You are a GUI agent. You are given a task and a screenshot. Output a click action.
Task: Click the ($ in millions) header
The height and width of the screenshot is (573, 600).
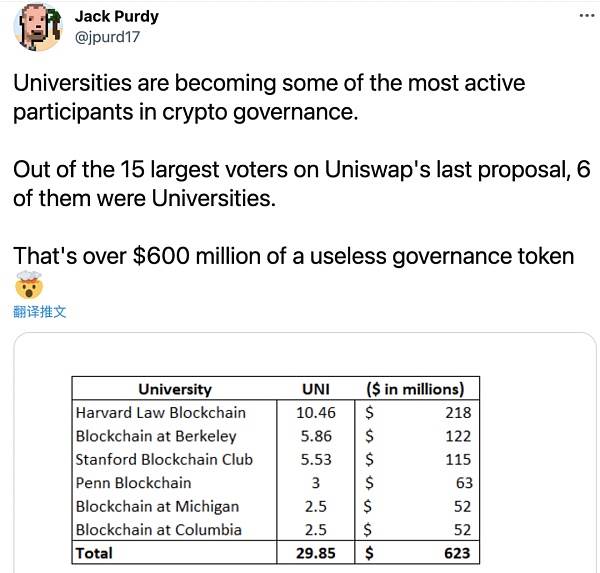click(416, 389)
